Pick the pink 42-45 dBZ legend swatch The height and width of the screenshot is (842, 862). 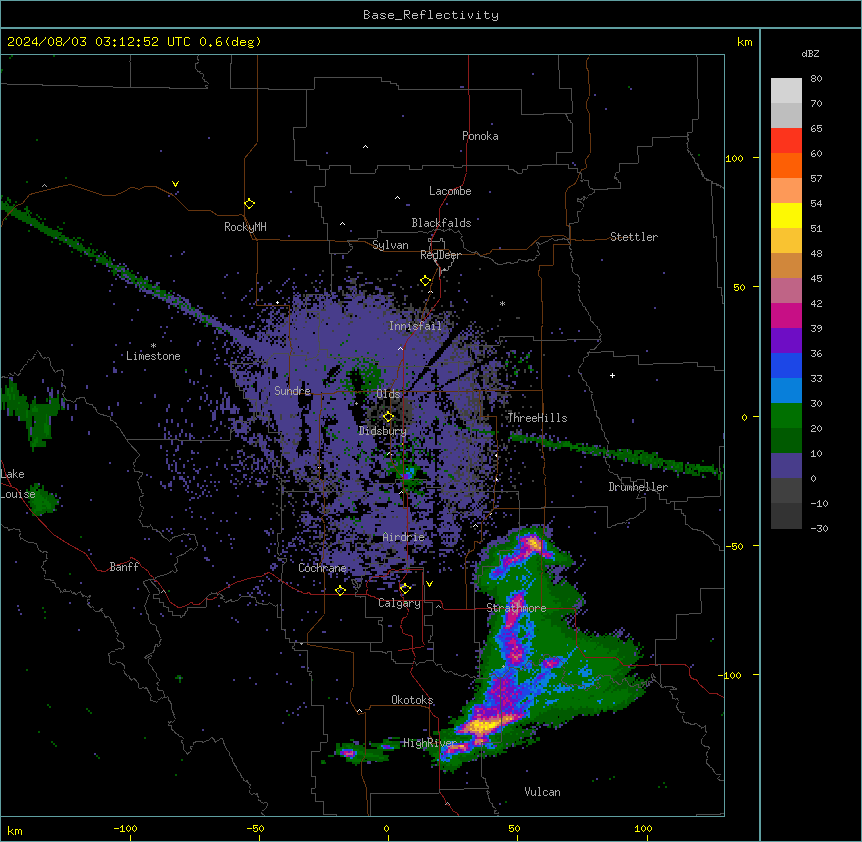coord(786,290)
